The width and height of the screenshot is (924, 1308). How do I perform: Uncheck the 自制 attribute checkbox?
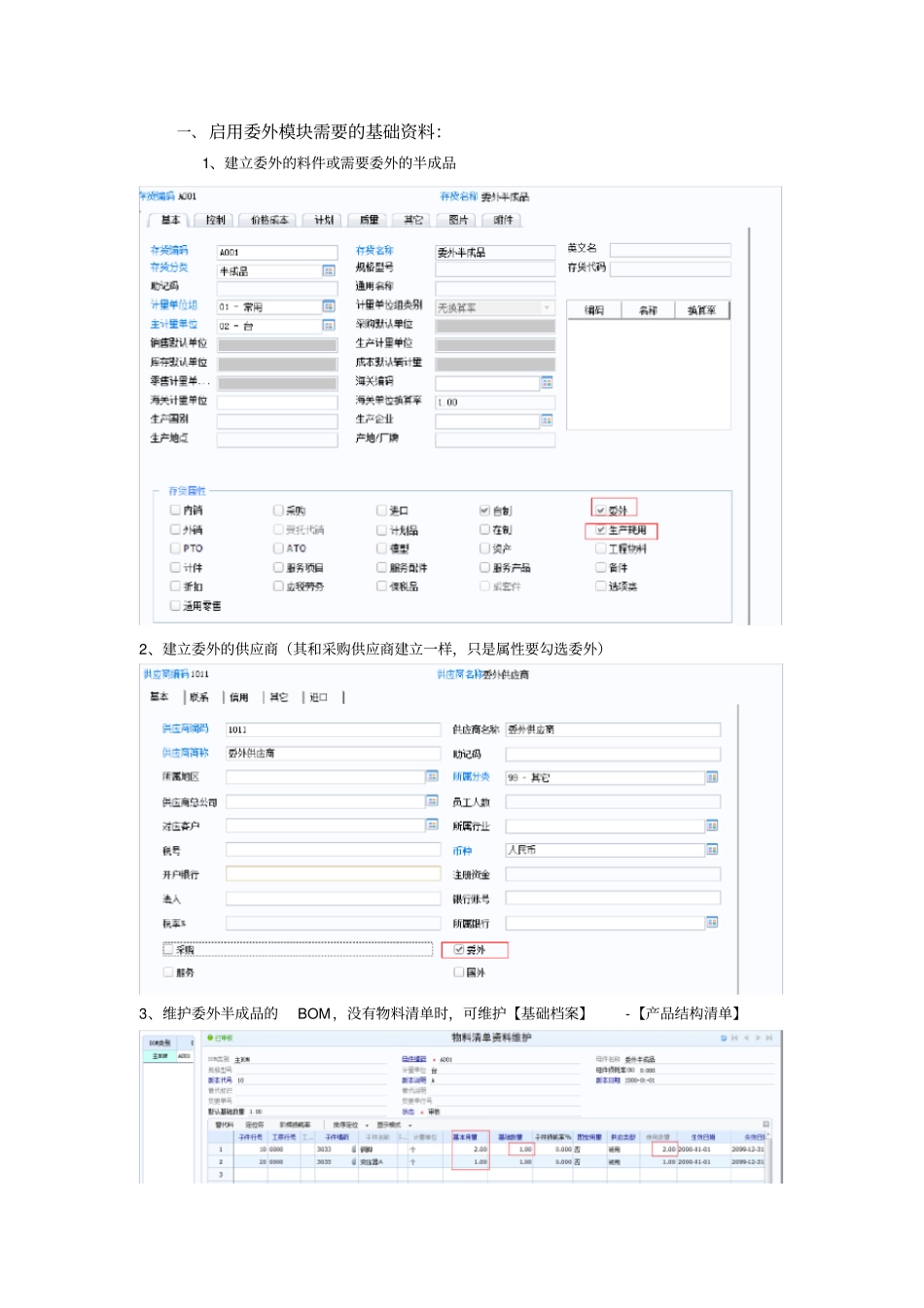pyautogui.click(x=484, y=510)
